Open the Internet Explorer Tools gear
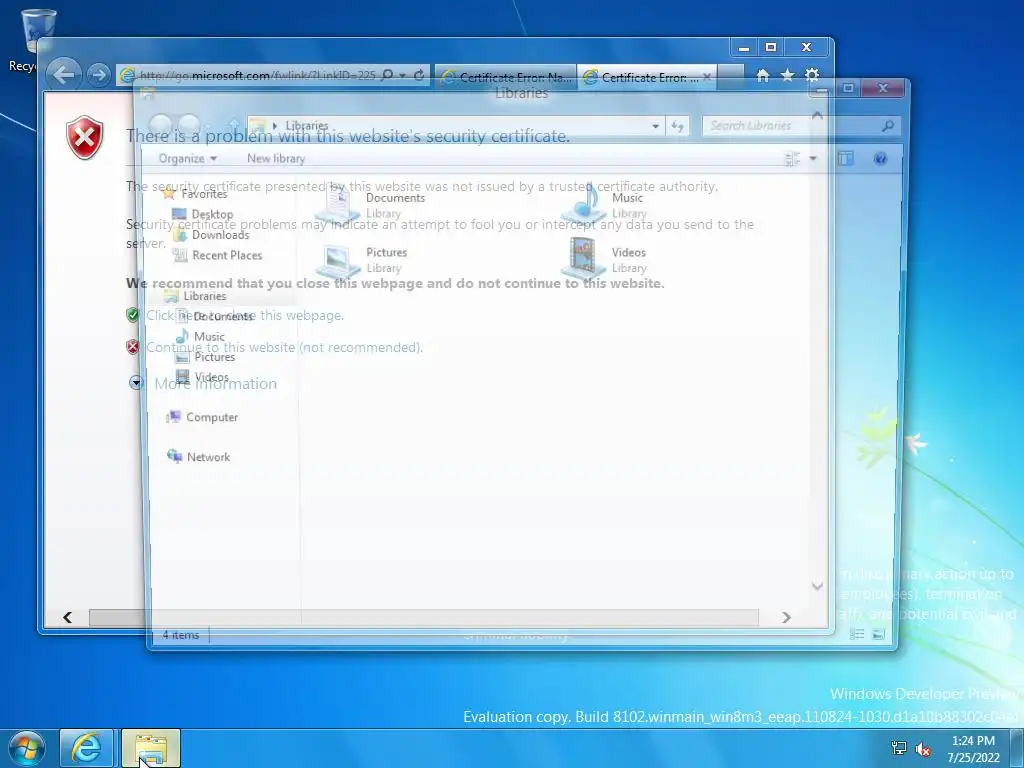Screen dimensions: 1024x768 (812, 76)
